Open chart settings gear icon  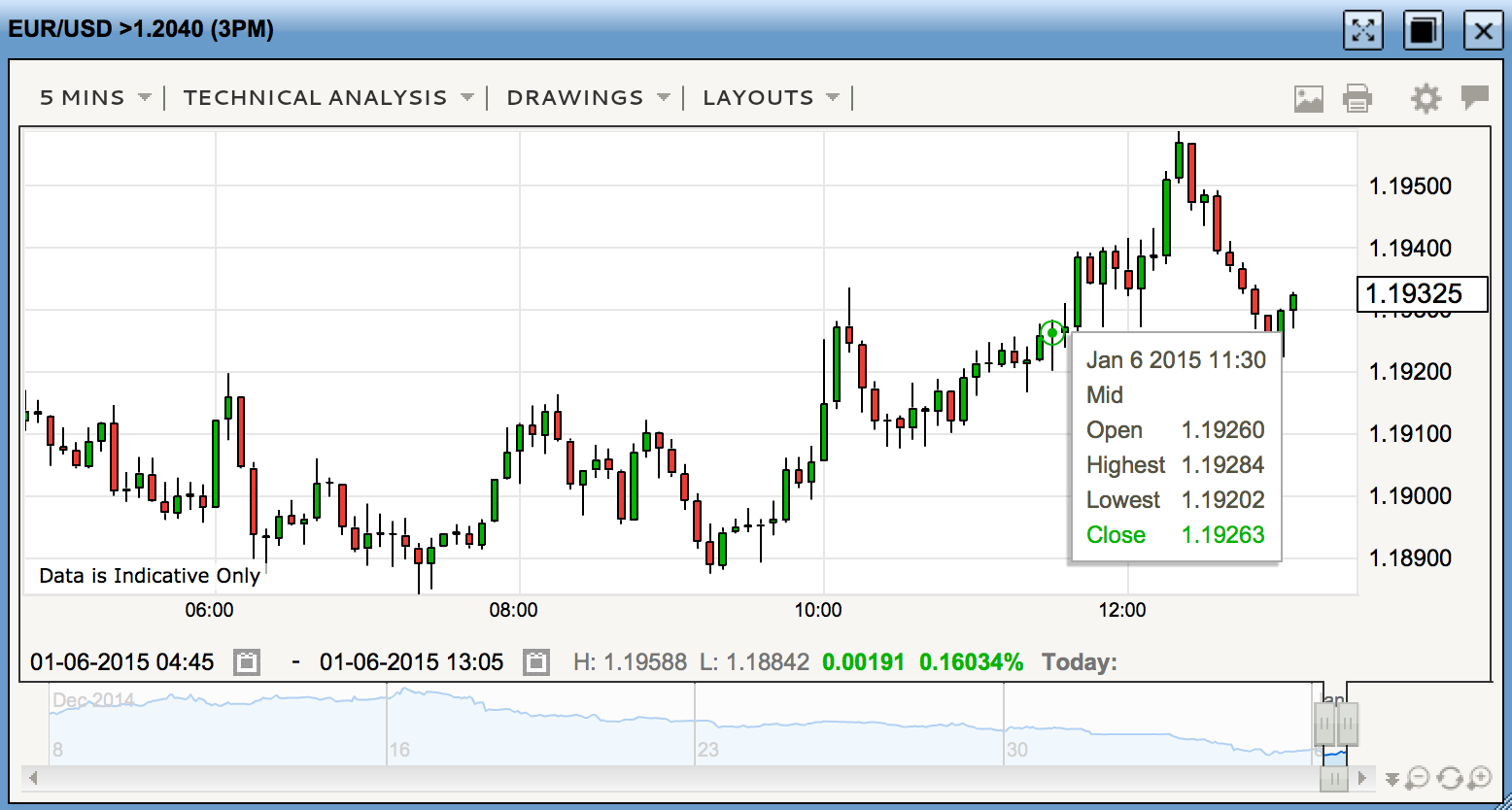pyautogui.click(x=1426, y=98)
